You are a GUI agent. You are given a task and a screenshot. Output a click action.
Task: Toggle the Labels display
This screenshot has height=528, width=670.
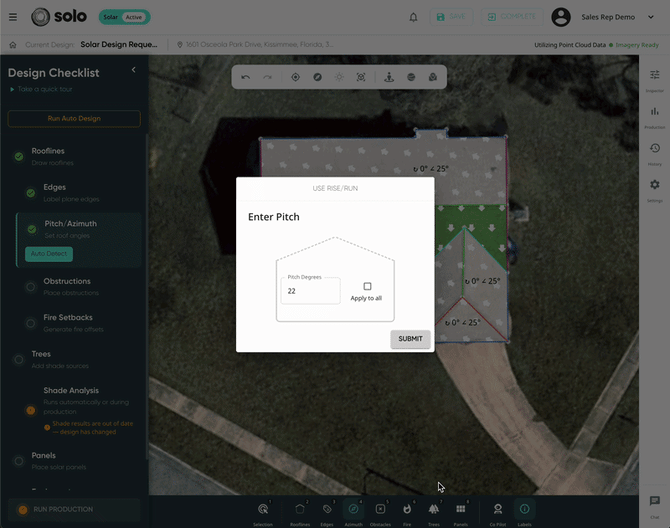coord(524,513)
